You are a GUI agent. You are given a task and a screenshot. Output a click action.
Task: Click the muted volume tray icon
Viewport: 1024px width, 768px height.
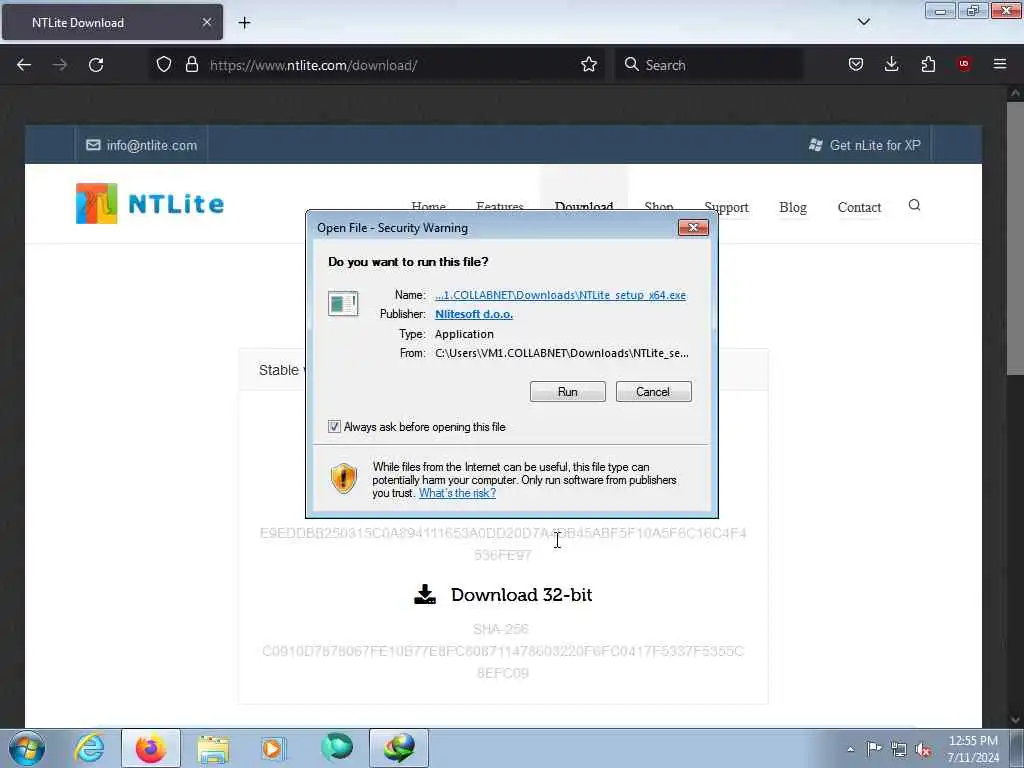pyautogui.click(x=923, y=749)
